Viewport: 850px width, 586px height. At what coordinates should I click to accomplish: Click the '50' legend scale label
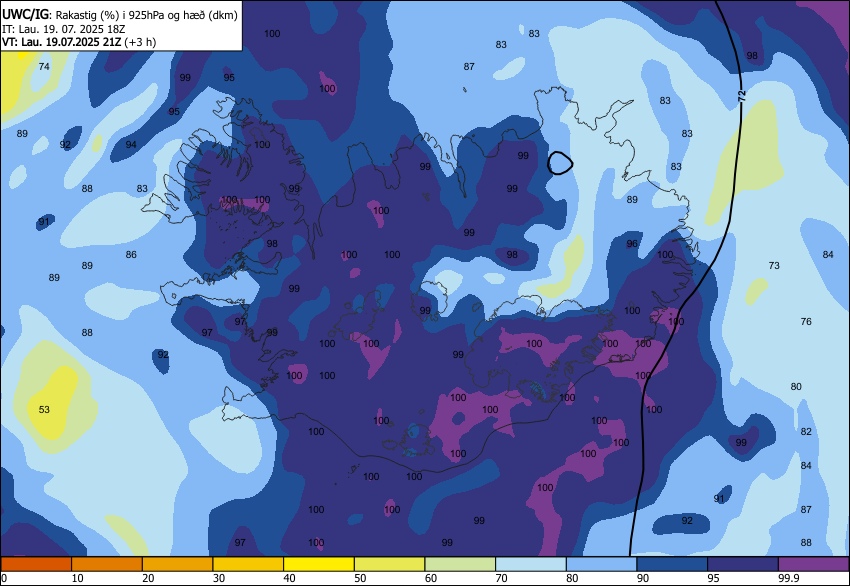[360, 578]
